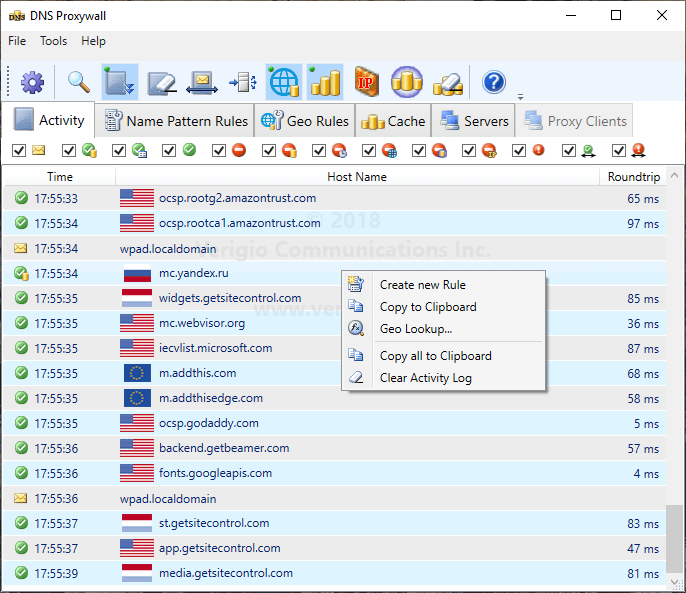Toggle the plain red stop filter checkbox

tap(219, 151)
